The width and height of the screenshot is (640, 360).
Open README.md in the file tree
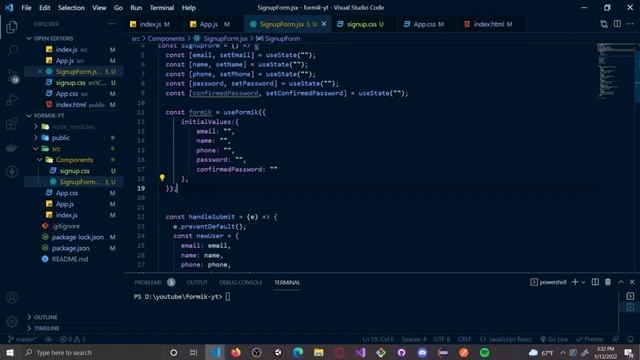[70, 259]
